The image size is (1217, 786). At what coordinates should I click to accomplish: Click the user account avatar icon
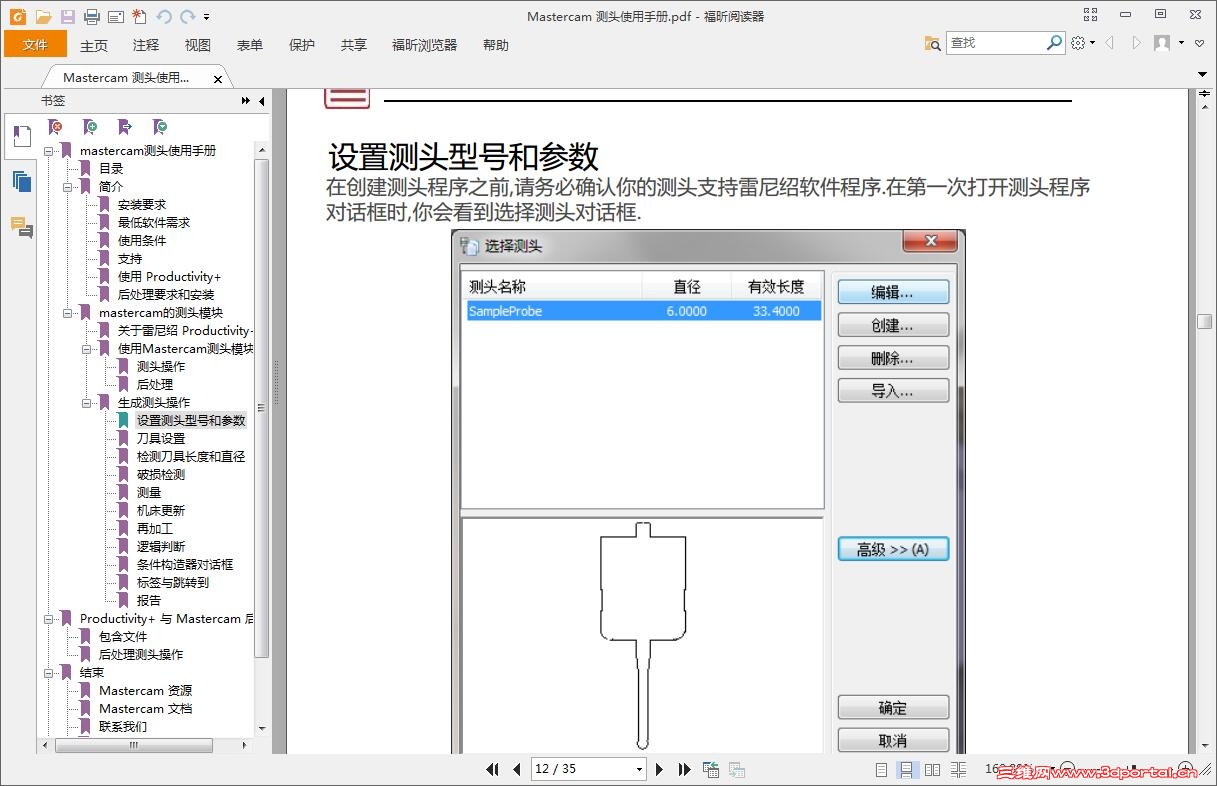pyautogui.click(x=1162, y=43)
